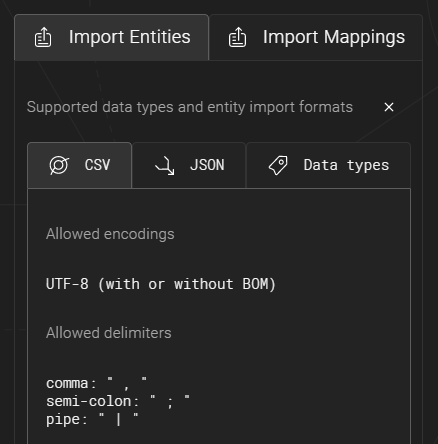Click the tag icon for Data types
Image resolution: width=438 pixels, height=444 pixels.
click(x=278, y=165)
